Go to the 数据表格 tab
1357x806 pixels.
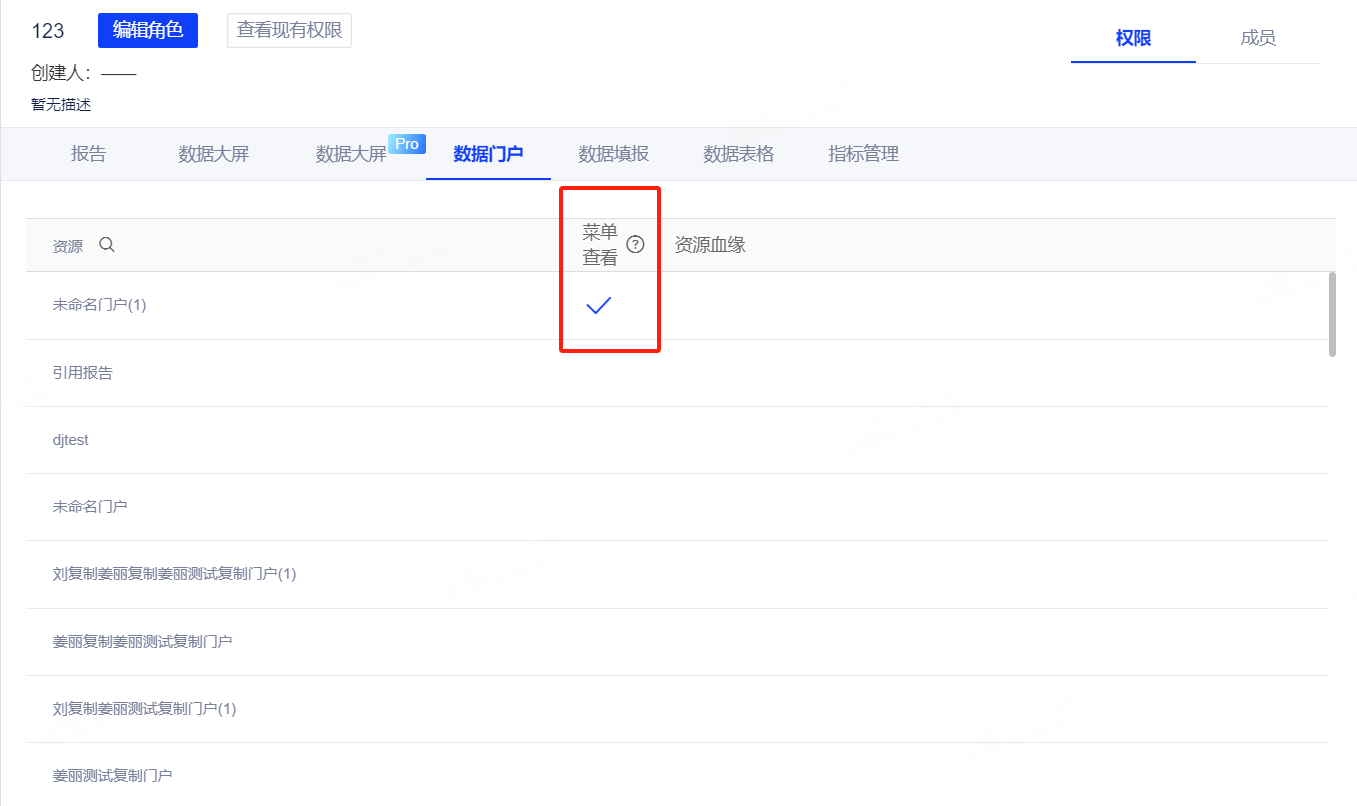[738, 154]
